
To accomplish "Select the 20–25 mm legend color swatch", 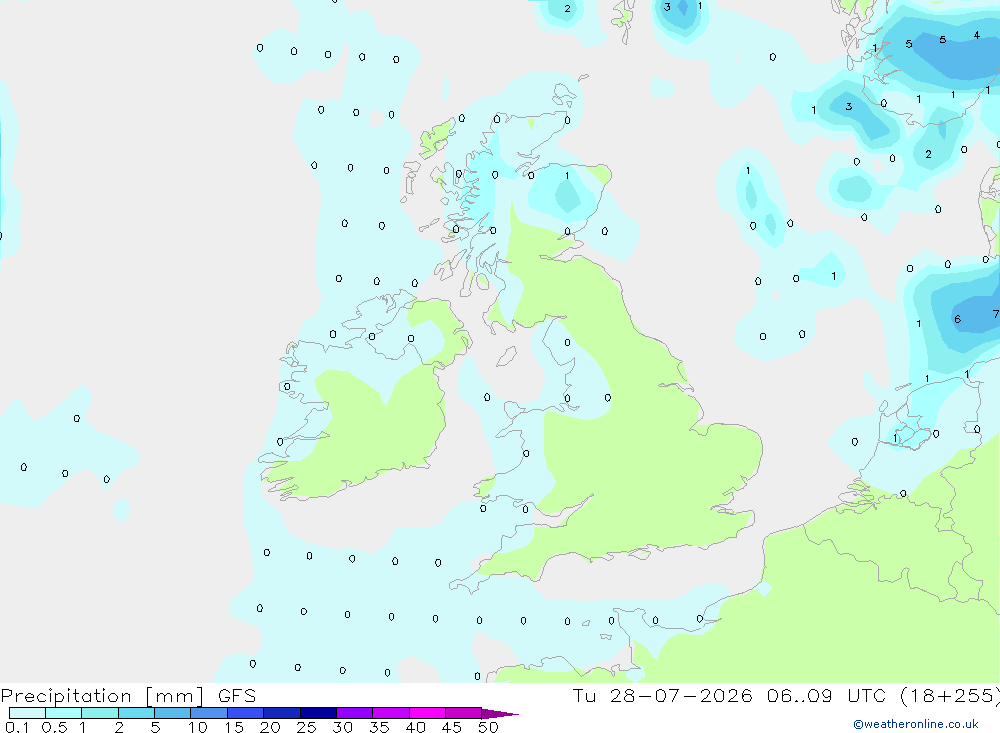I will point(282,713).
